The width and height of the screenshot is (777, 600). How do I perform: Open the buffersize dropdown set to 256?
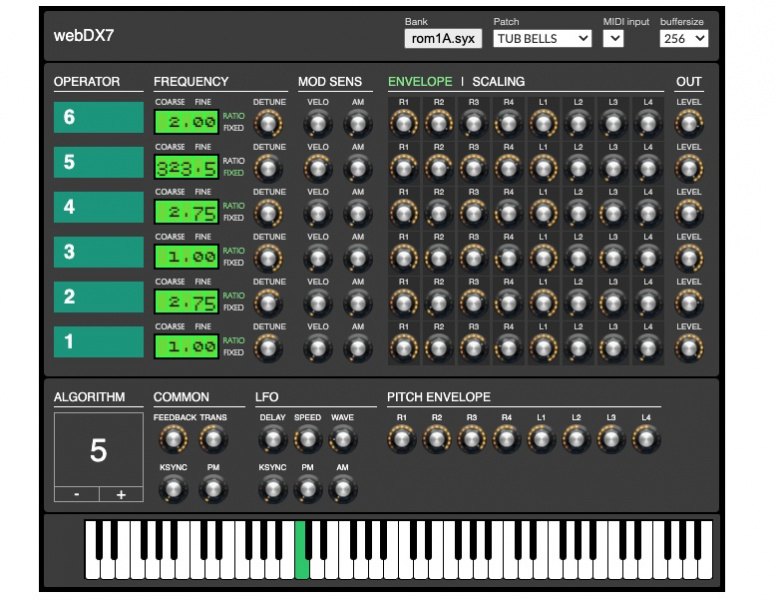pyautogui.click(x=683, y=39)
